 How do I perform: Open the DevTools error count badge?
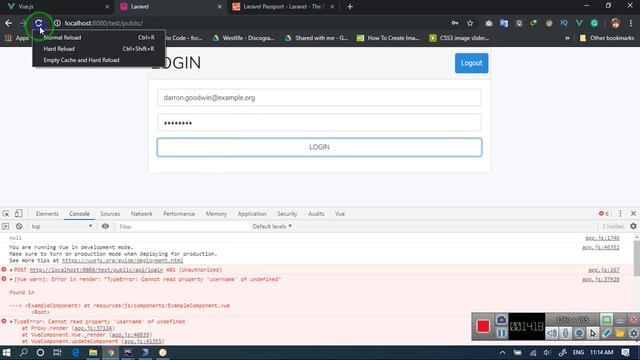click(x=604, y=213)
